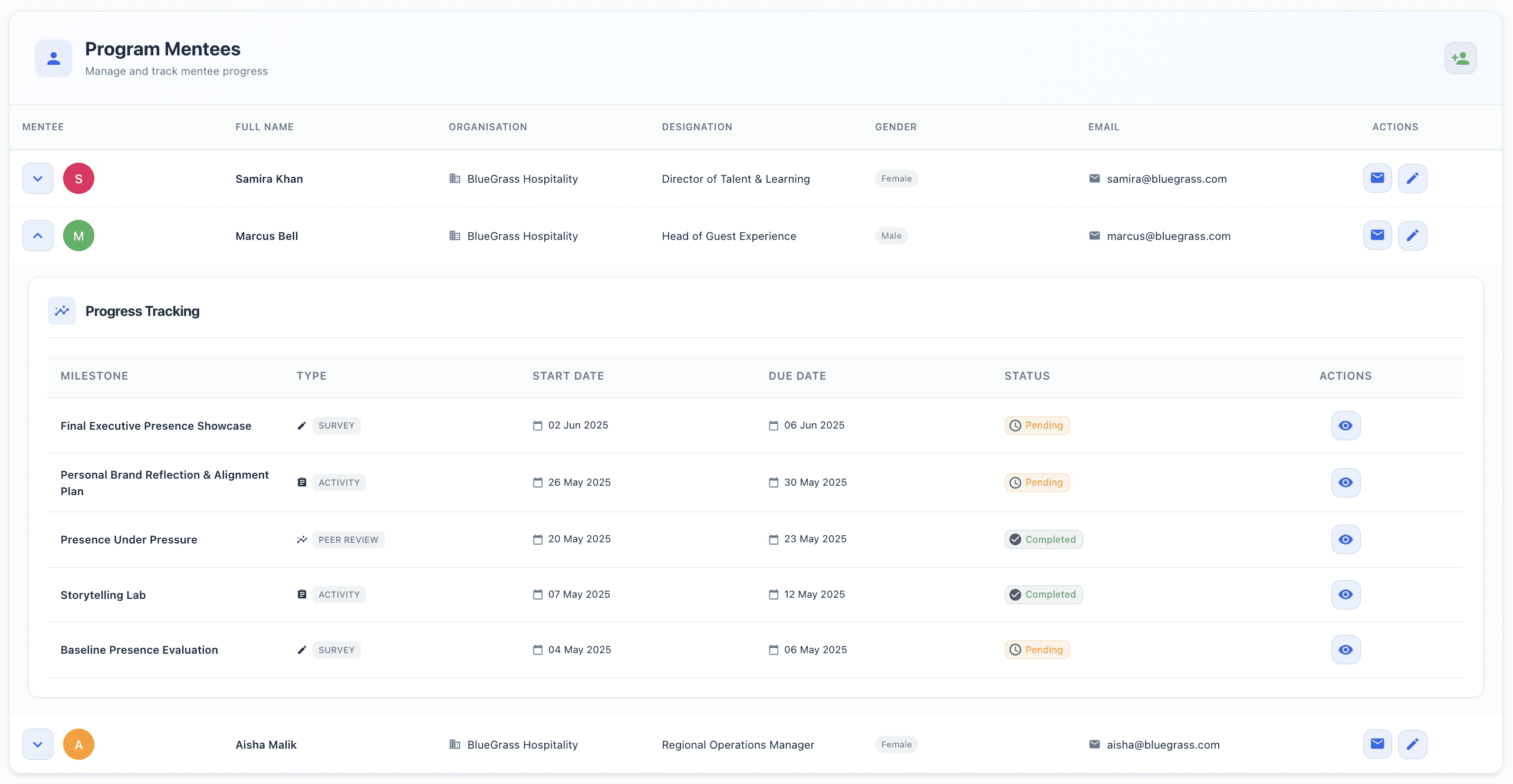The height and width of the screenshot is (784, 1513).
Task: View Presence Under Pressure via eye icon
Action: pyautogui.click(x=1346, y=539)
